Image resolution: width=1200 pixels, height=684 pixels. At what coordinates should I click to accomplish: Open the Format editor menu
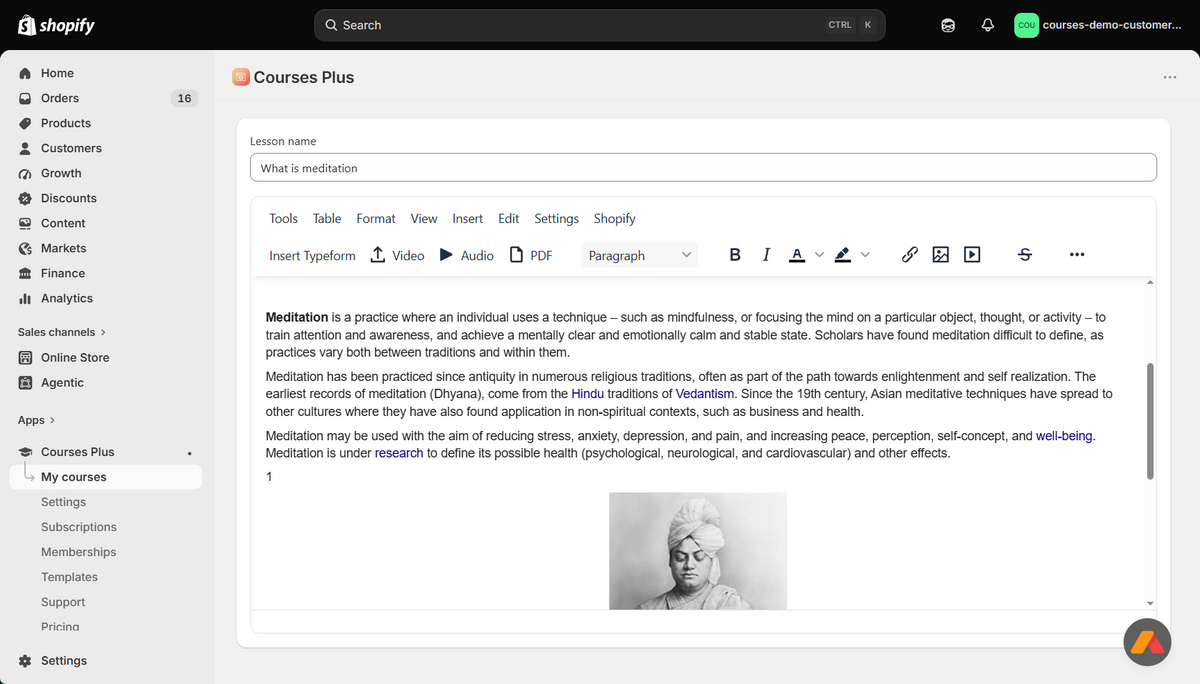coord(376,218)
